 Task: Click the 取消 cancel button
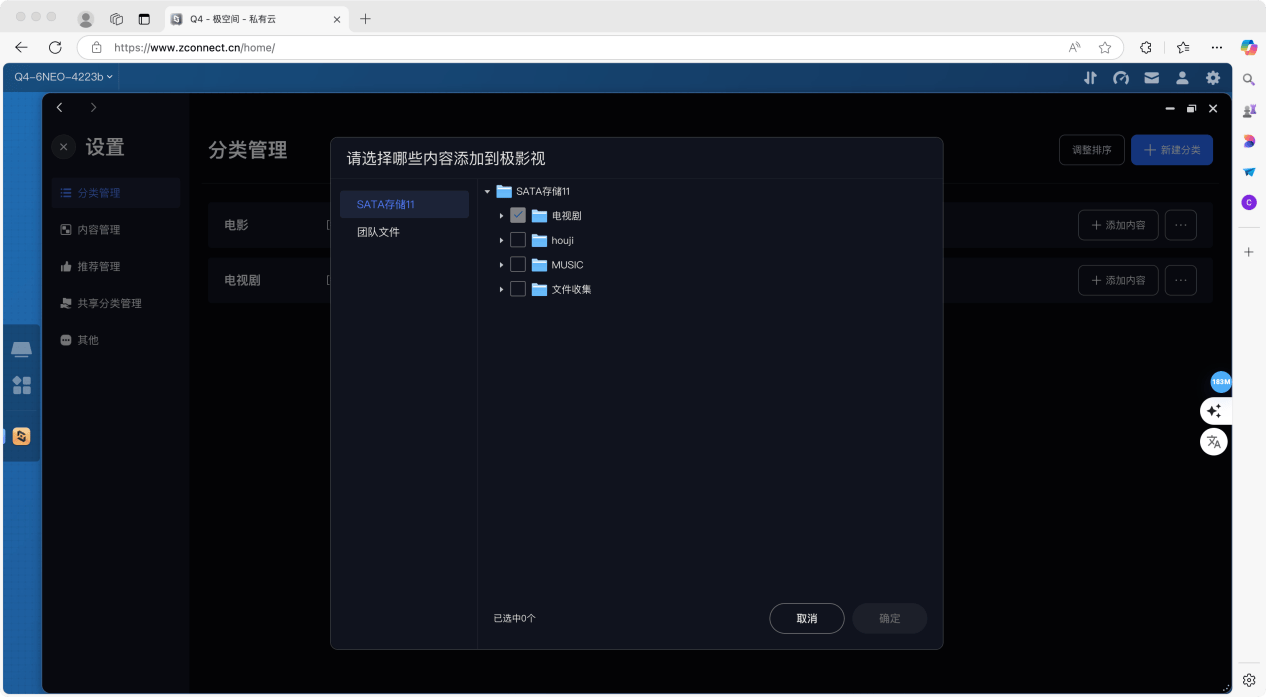806,618
